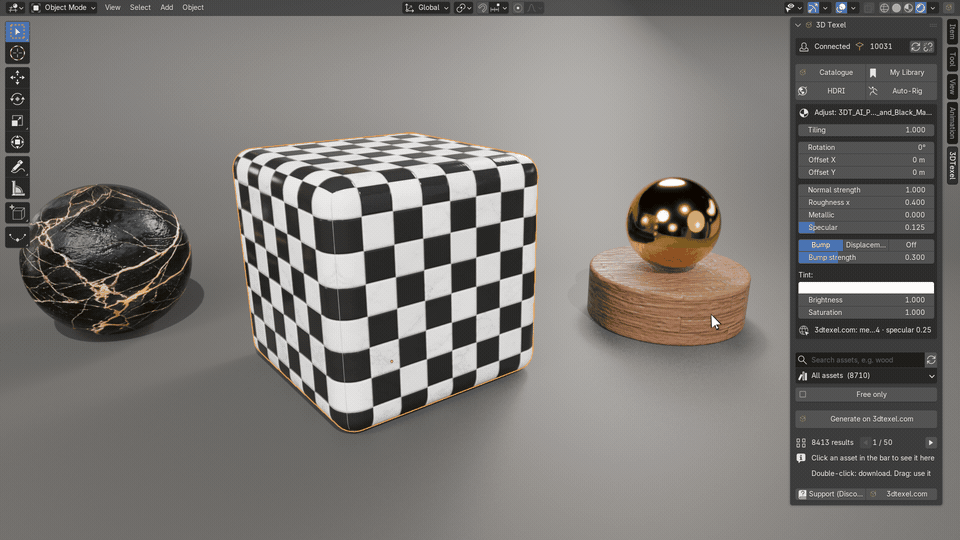Toggle proportional editing in header

click(x=518, y=8)
